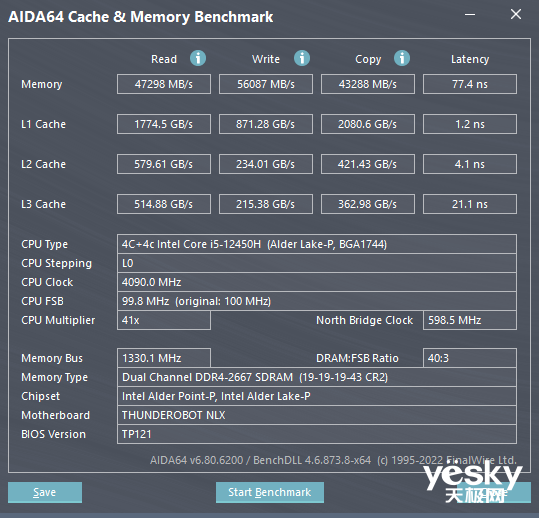The image size is (539, 518).
Task: Click the window title AIDA64 Cache & Memory Benchmark
Action: pyautogui.click(x=141, y=17)
